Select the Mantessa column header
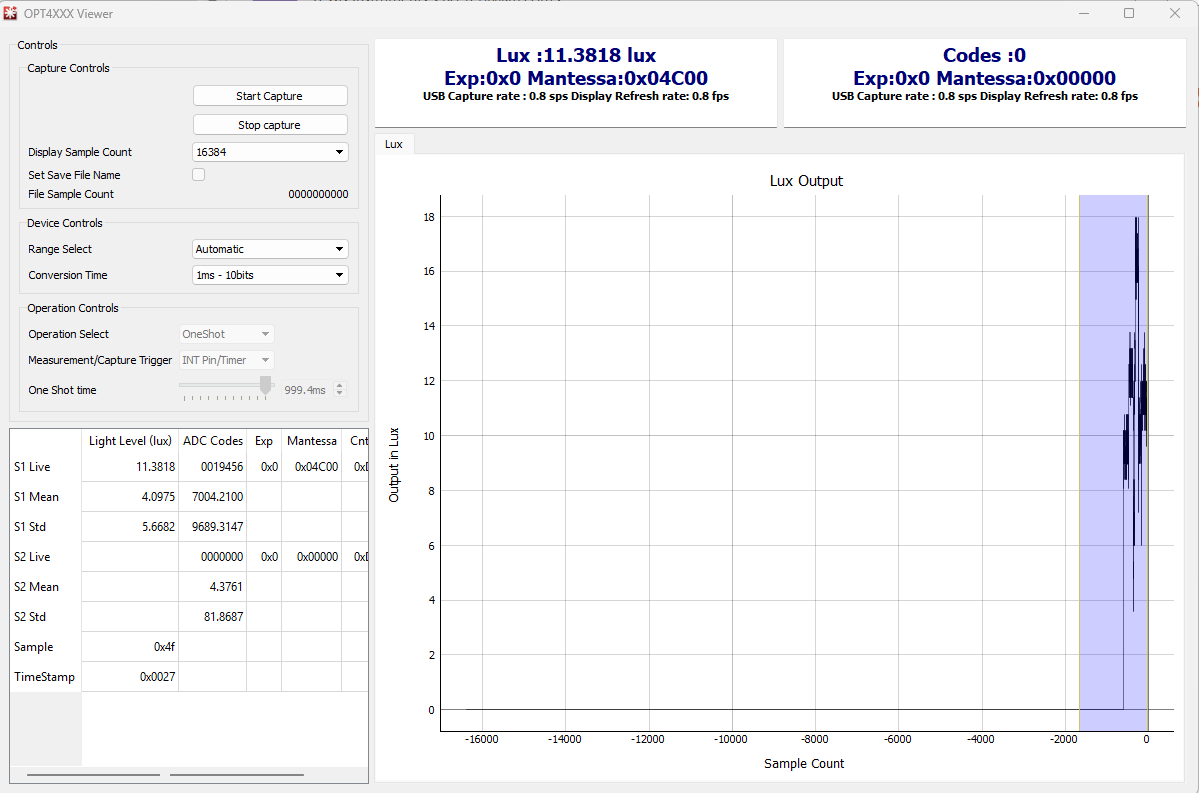Image resolution: width=1199 pixels, height=793 pixels. [x=311, y=440]
